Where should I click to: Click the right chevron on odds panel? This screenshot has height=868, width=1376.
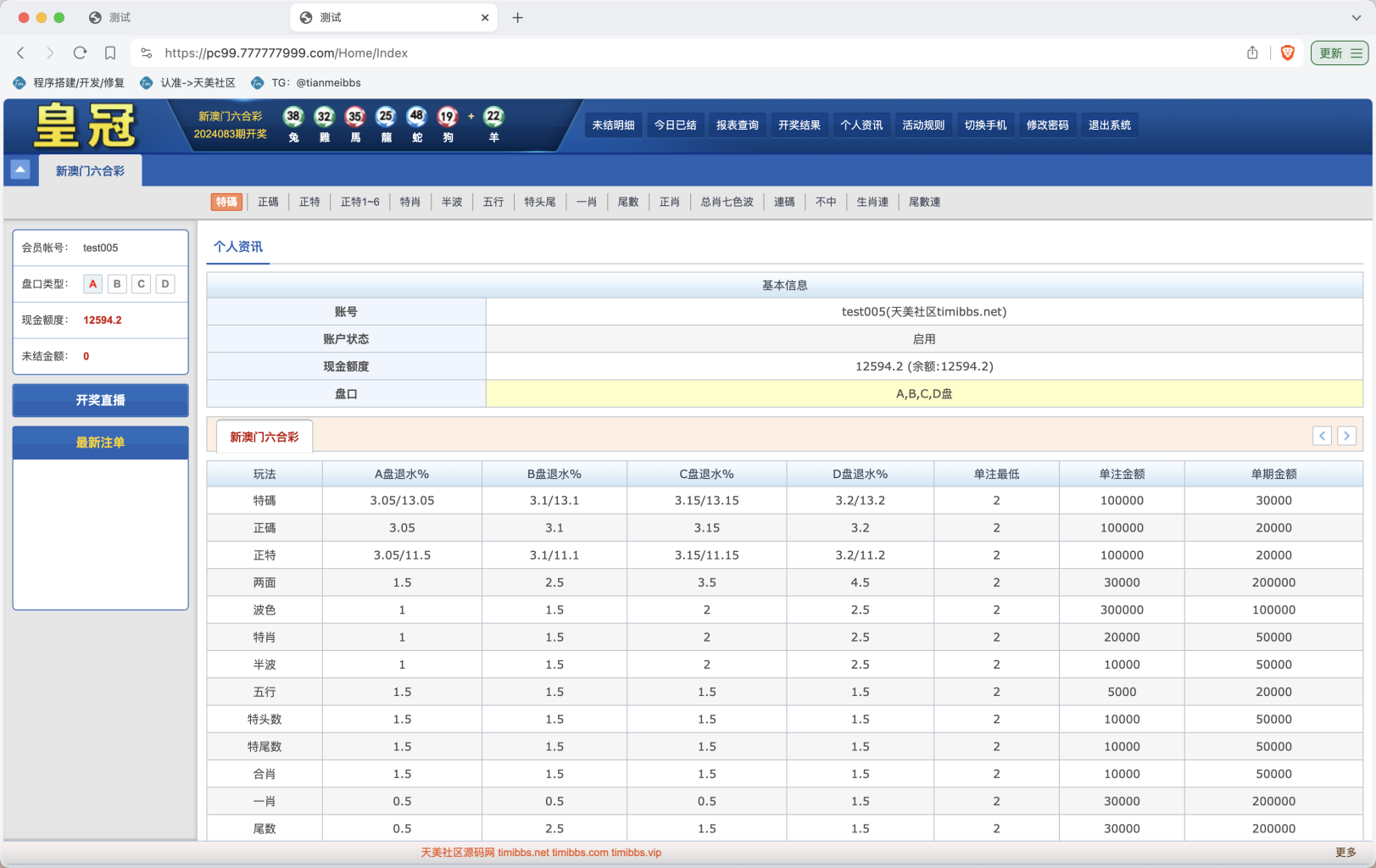(1346, 436)
